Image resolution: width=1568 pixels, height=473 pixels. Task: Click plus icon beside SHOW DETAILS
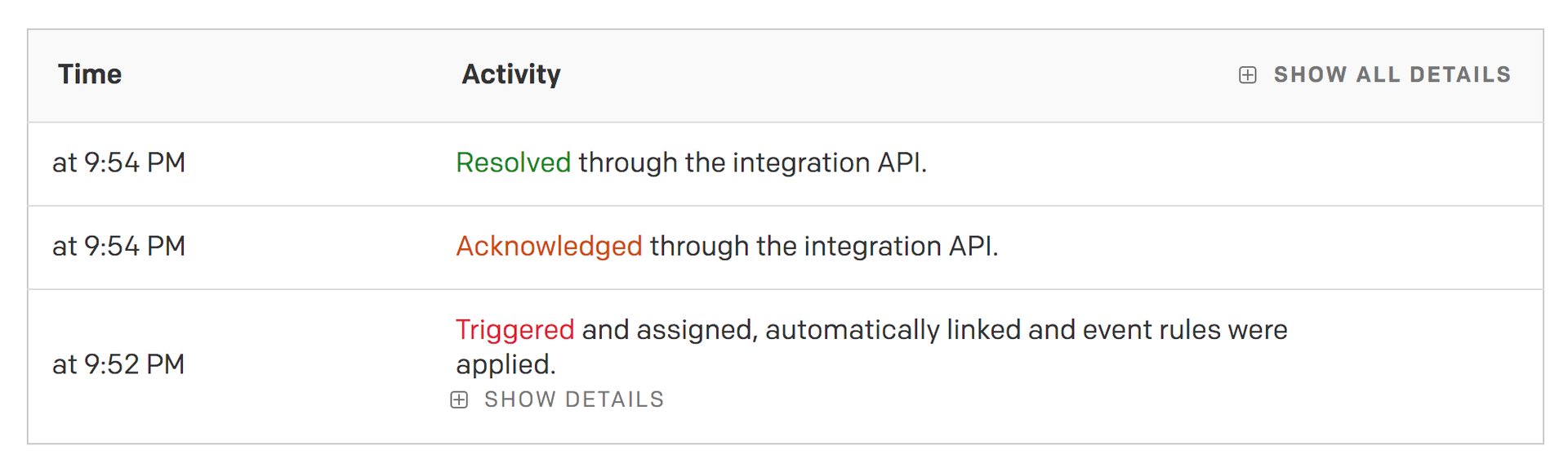[460, 399]
